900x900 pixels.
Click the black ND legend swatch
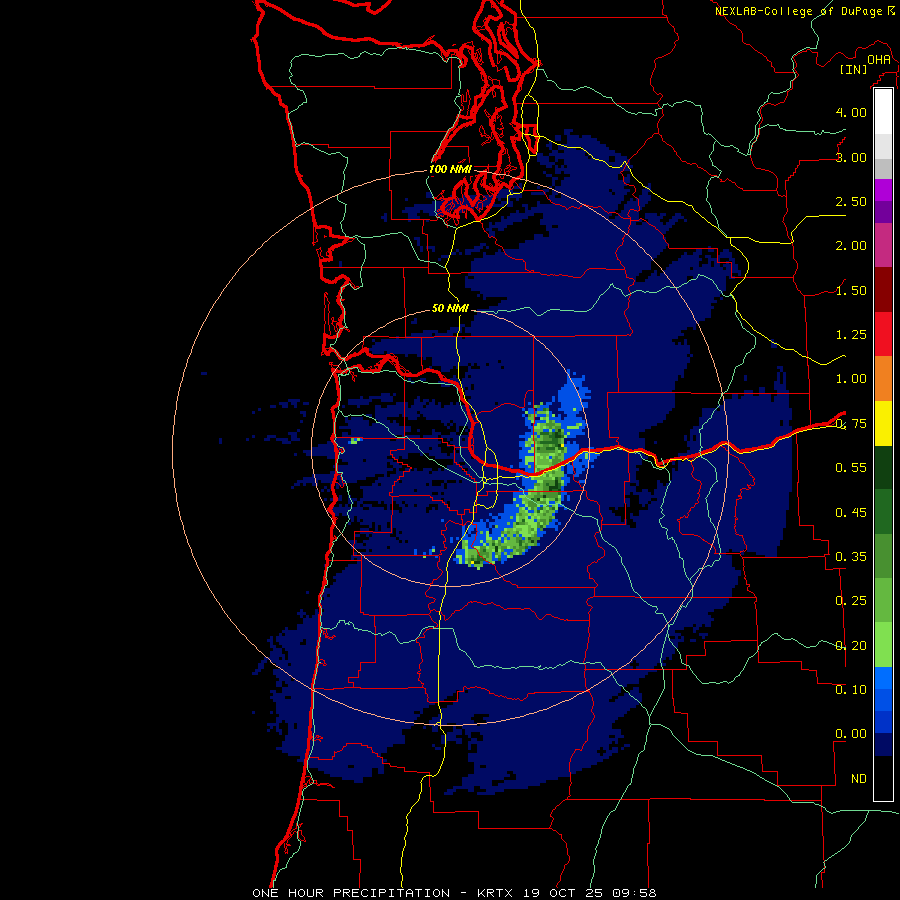[x=883, y=778]
